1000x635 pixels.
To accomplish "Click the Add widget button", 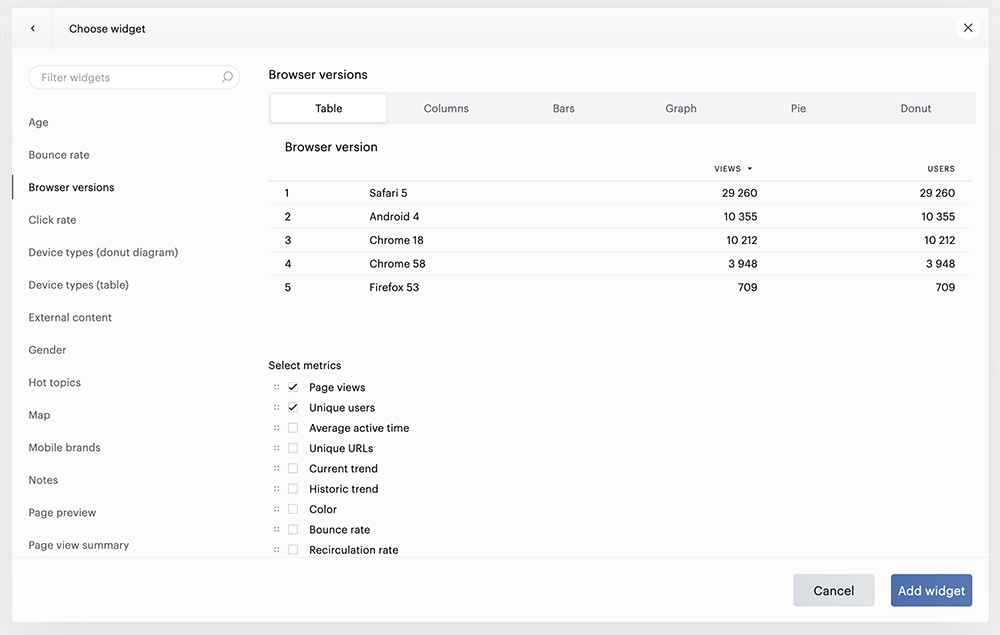I will coord(931,590).
